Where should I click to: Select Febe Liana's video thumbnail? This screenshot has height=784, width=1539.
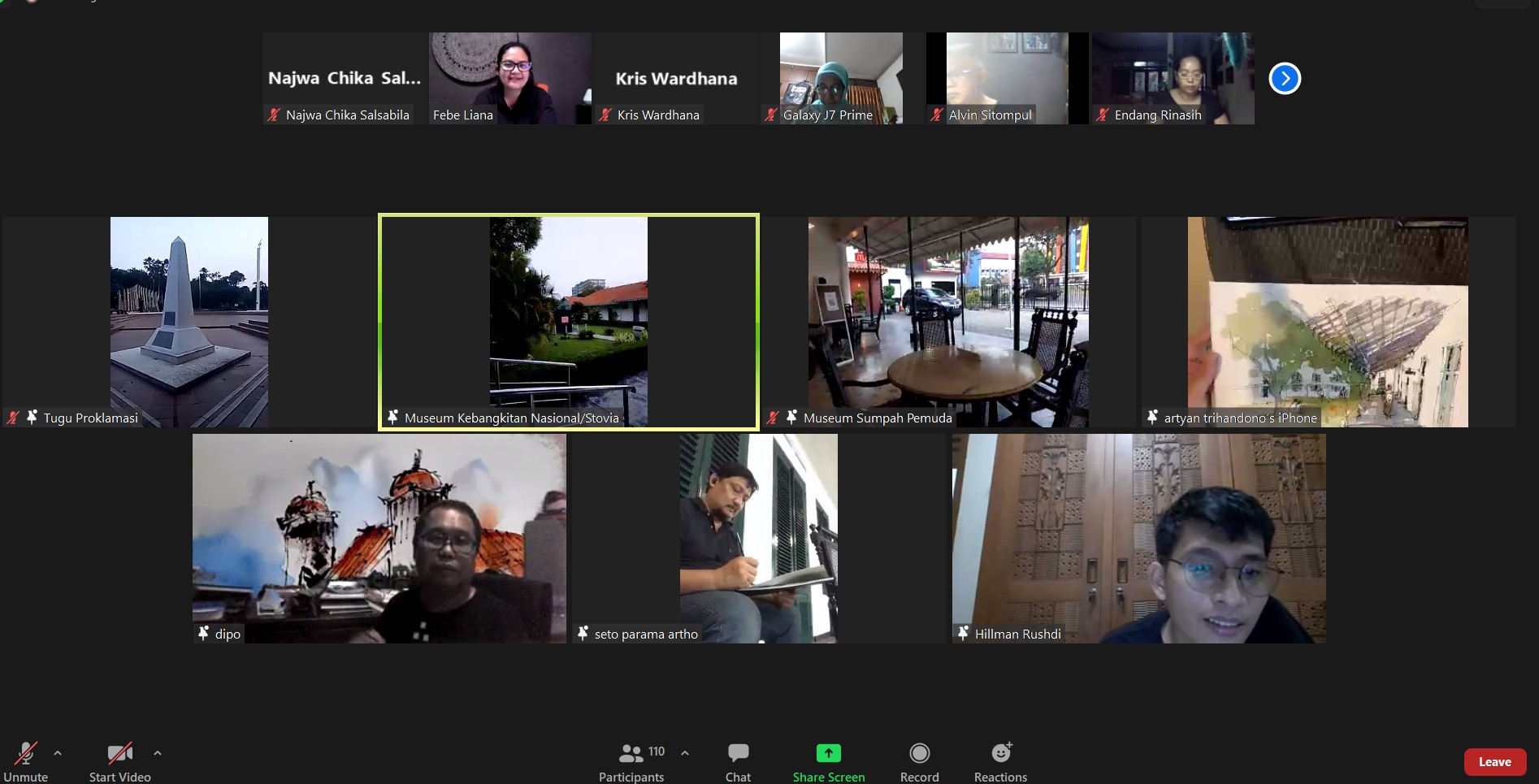click(509, 77)
